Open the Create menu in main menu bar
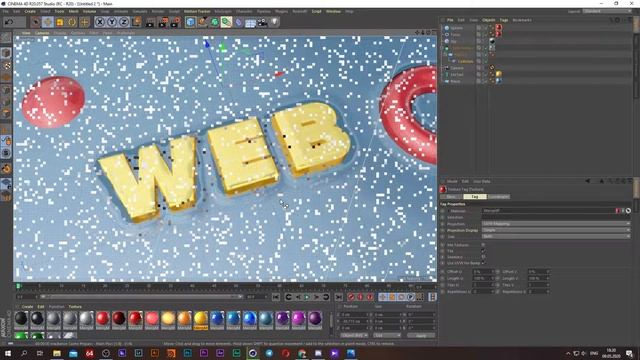Screen dimensions: 640x360 pyautogui.click(x=30, y=11)
